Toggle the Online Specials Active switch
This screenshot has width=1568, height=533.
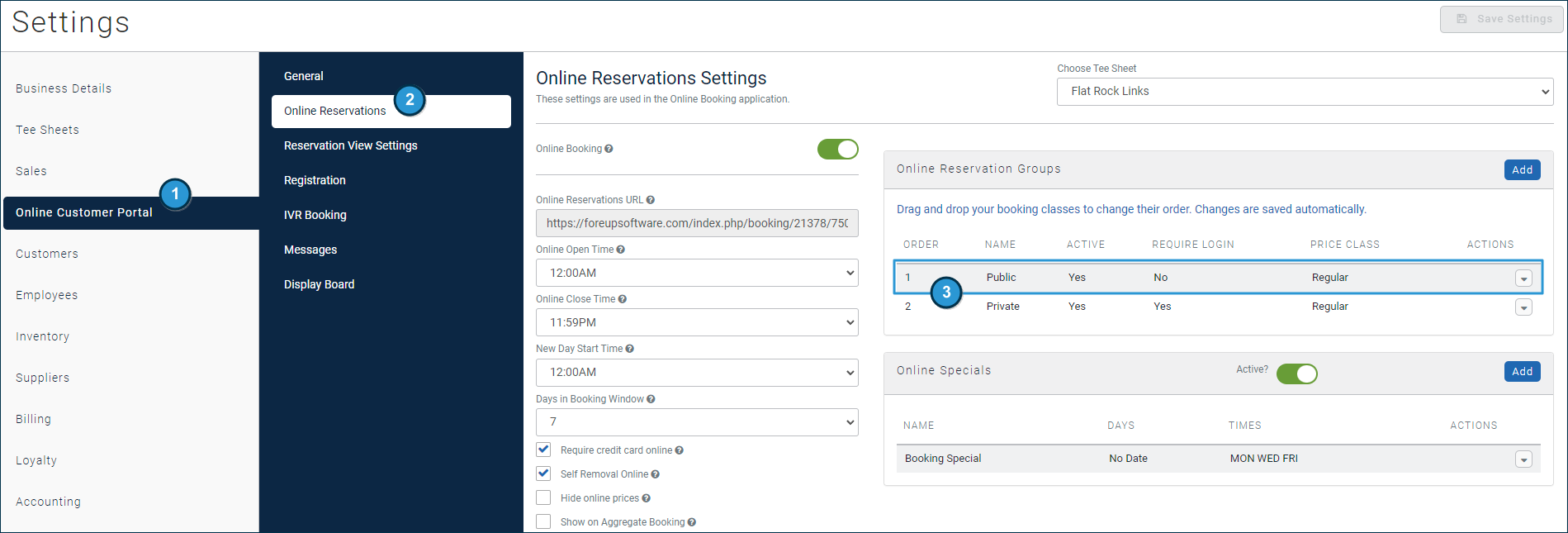click(x=1297, y=374)
